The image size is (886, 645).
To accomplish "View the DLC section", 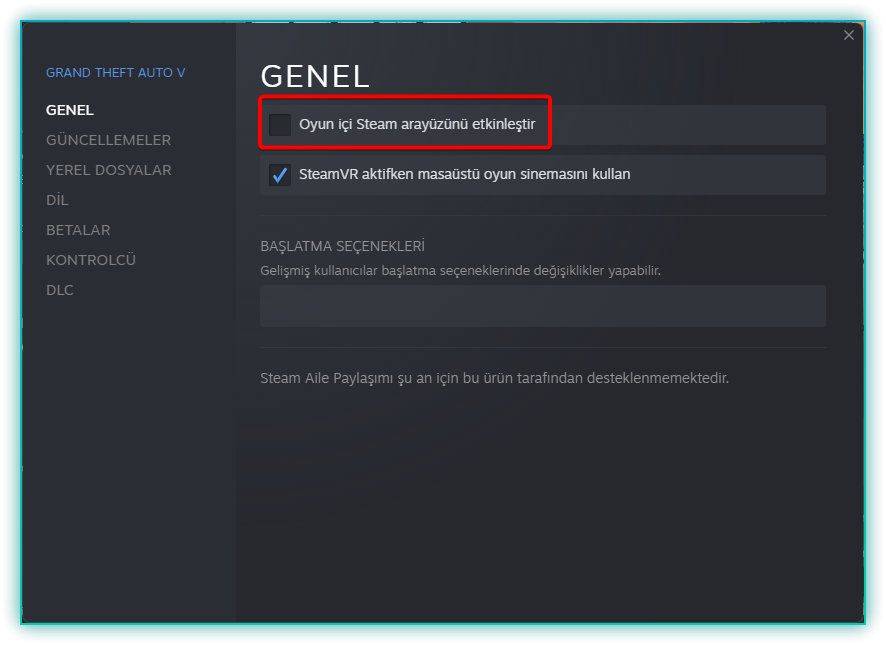I will pos(59,290).
